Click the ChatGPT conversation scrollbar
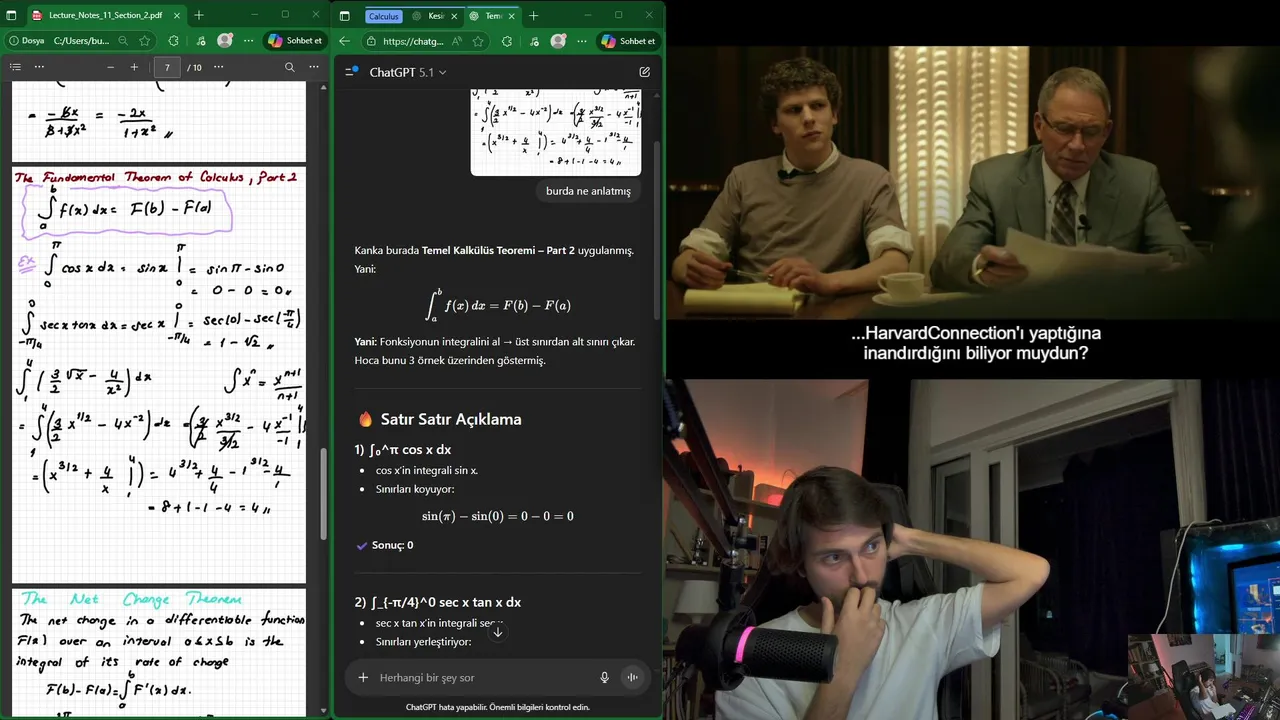The image size is (1280, 720). pos(656,230)
